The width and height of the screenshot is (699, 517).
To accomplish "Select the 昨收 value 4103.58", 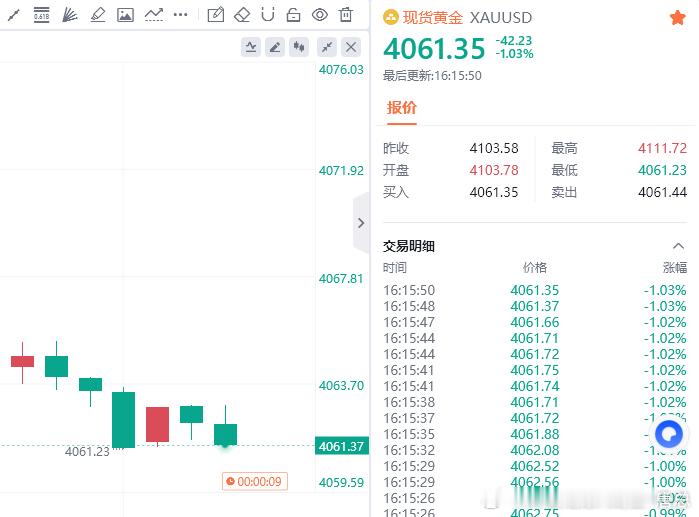I will tap(494, 148).
